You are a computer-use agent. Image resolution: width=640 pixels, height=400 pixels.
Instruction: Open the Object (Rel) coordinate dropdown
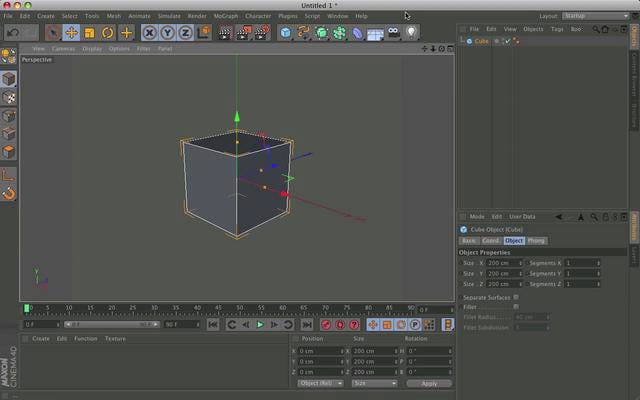[x=321, y=383]
